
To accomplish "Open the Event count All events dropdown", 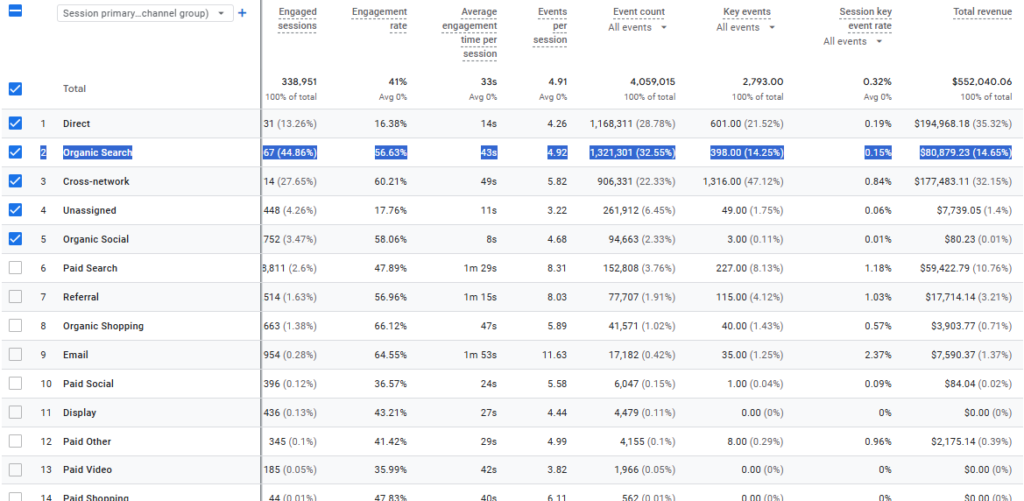I will coord(638,27).
